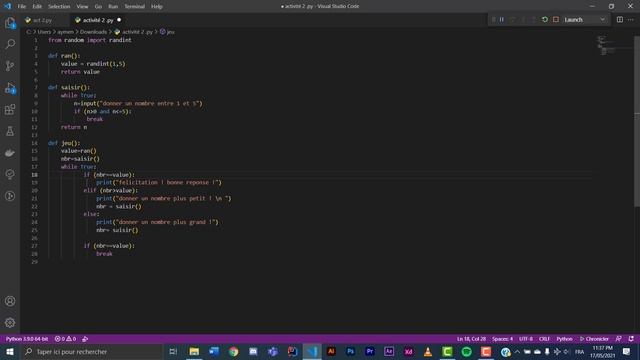Click the "def saisir():" line
This screenshot has width=640, height=360.
click(69, 87)
